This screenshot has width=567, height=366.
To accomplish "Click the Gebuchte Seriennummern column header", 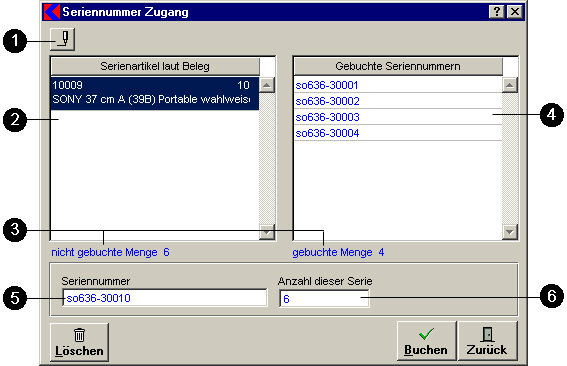I will [398, 67].
